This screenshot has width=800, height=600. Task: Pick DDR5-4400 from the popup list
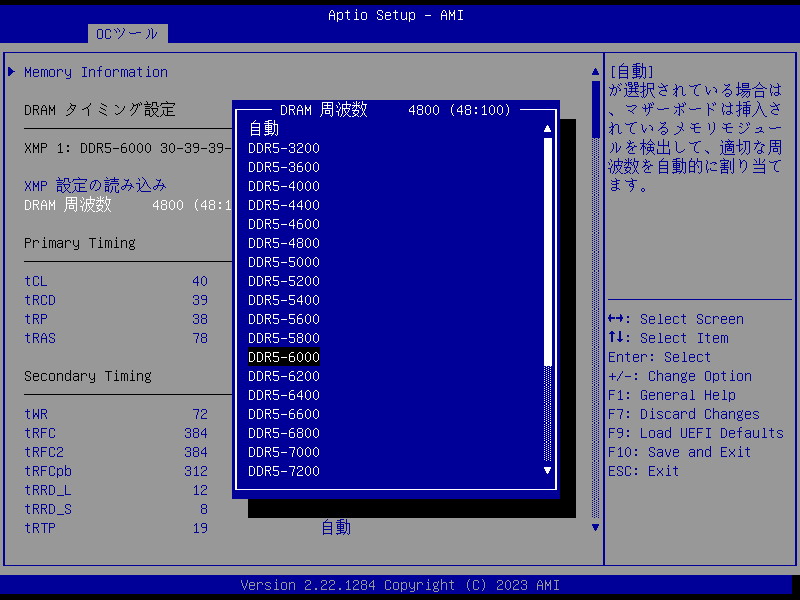point(284,205)
